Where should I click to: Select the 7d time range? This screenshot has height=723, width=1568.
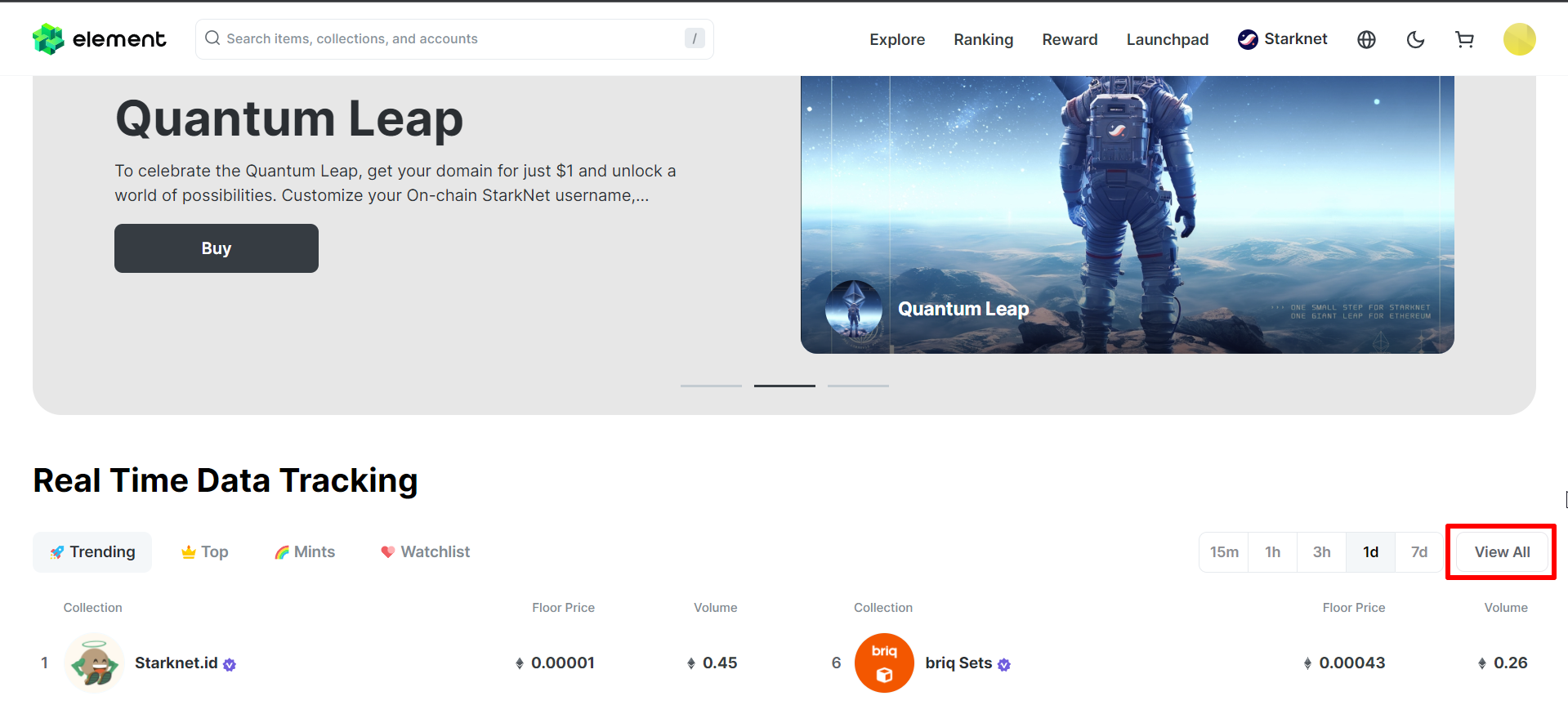pos(1419,552)
